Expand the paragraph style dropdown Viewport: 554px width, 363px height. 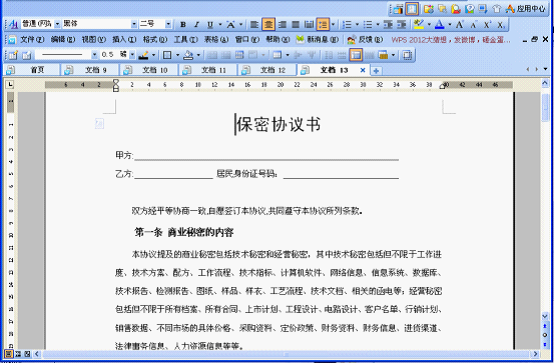tap(57, 24)
